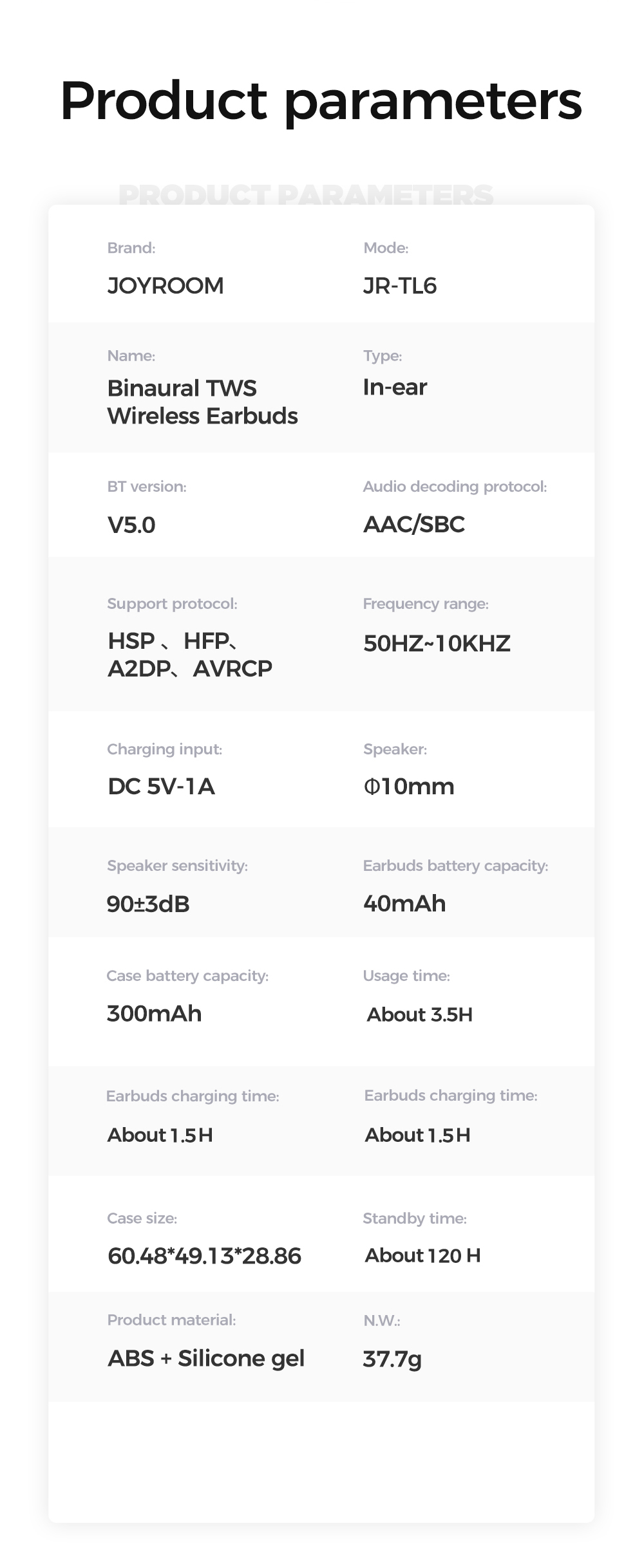Select the 90±3dB sensitivity value
Viewport: 644px width, 1568px height.
point(148,904)
